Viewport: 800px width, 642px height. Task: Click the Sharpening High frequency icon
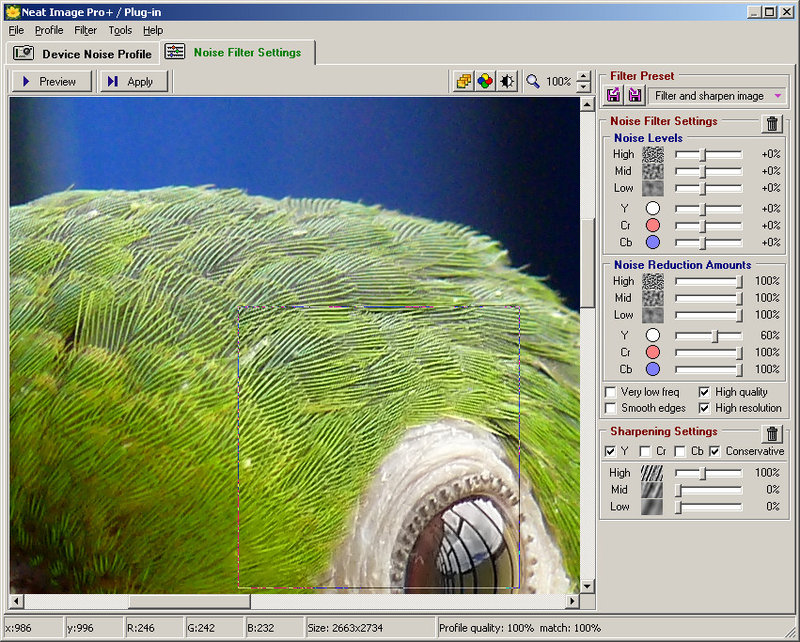(x=652, y=473)
